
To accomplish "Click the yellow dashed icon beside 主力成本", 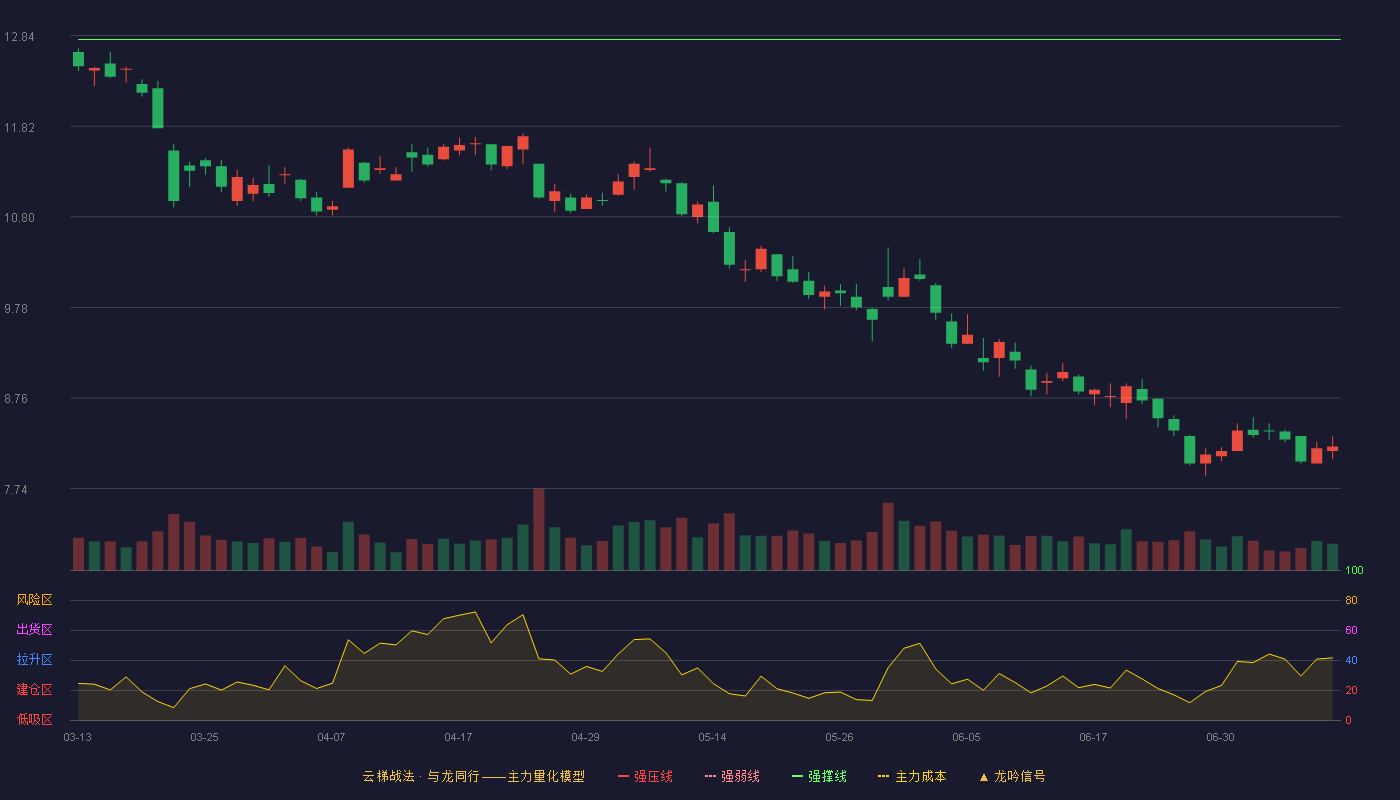I will [x=884, y=776].
